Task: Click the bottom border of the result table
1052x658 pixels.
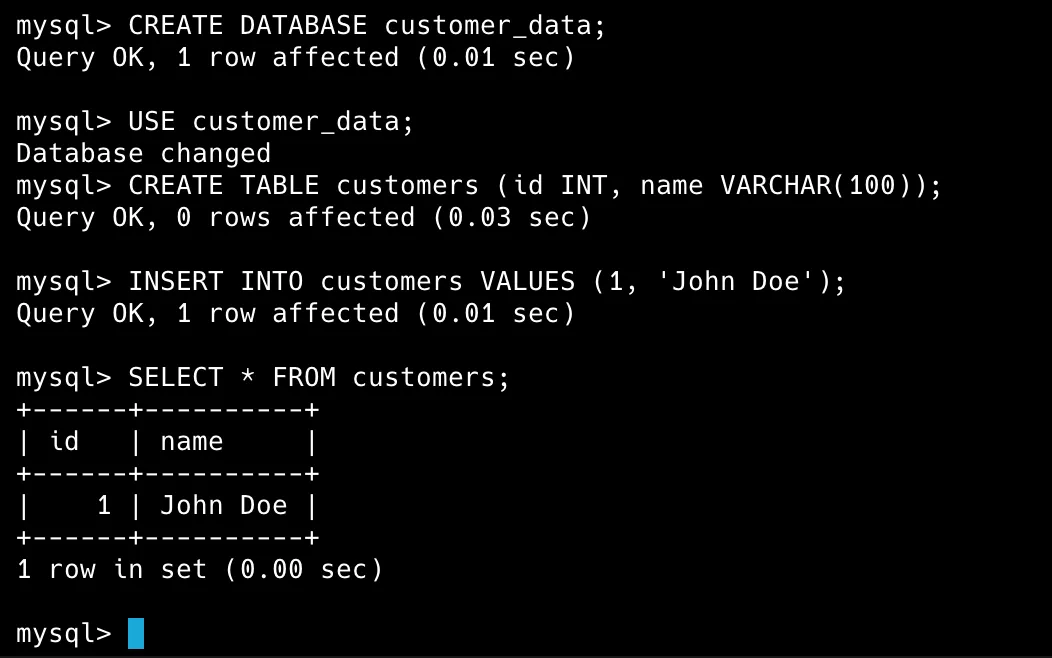Action: pos(168,538)
